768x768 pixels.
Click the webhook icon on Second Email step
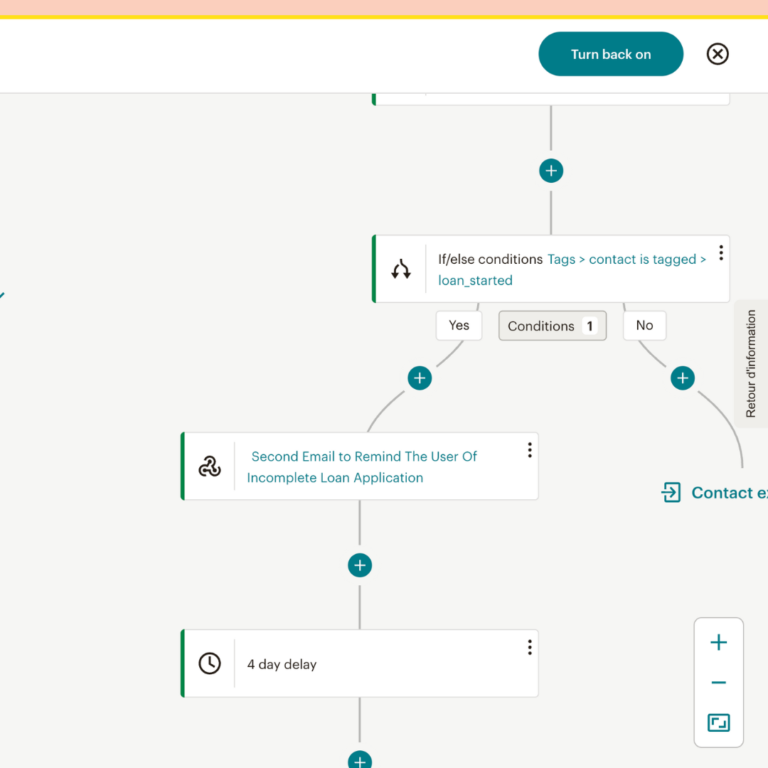[x=210, y=466]
